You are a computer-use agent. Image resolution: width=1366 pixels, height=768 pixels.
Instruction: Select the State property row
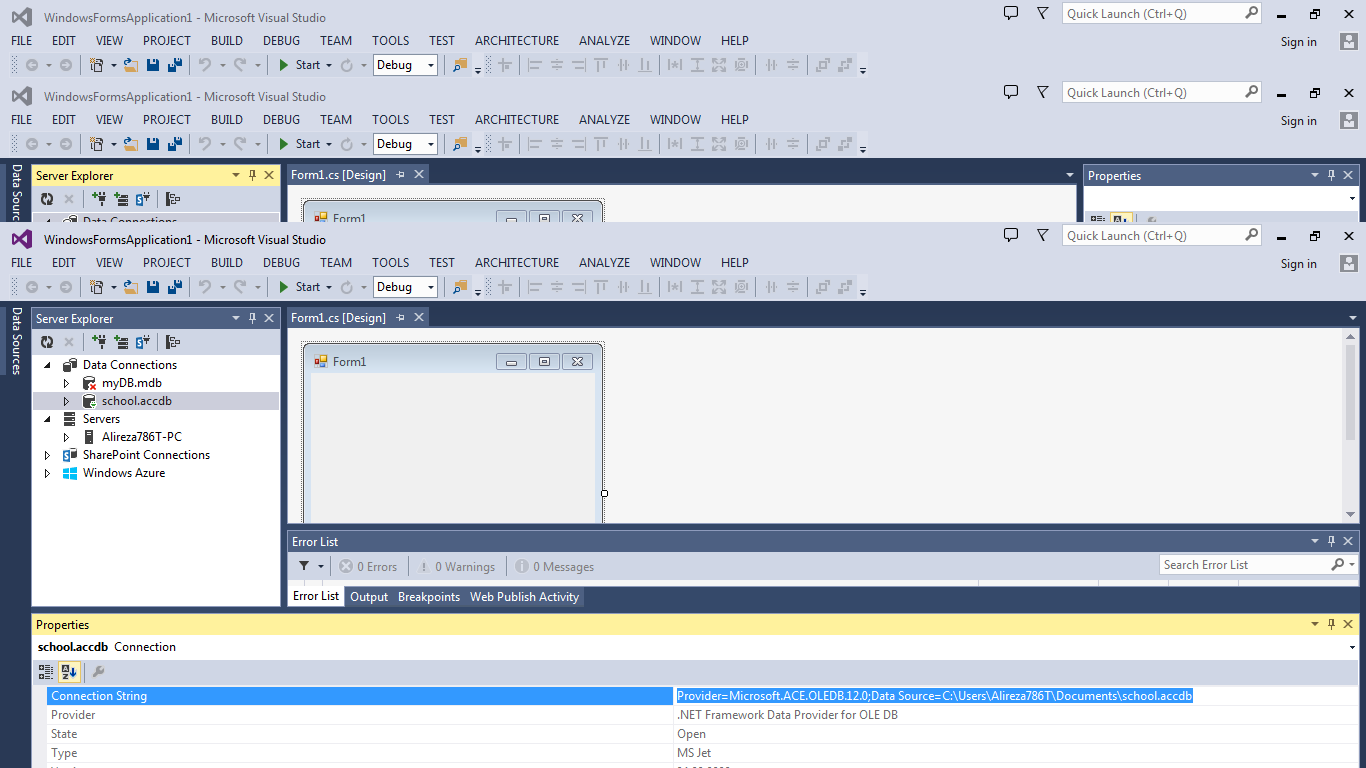703,734
